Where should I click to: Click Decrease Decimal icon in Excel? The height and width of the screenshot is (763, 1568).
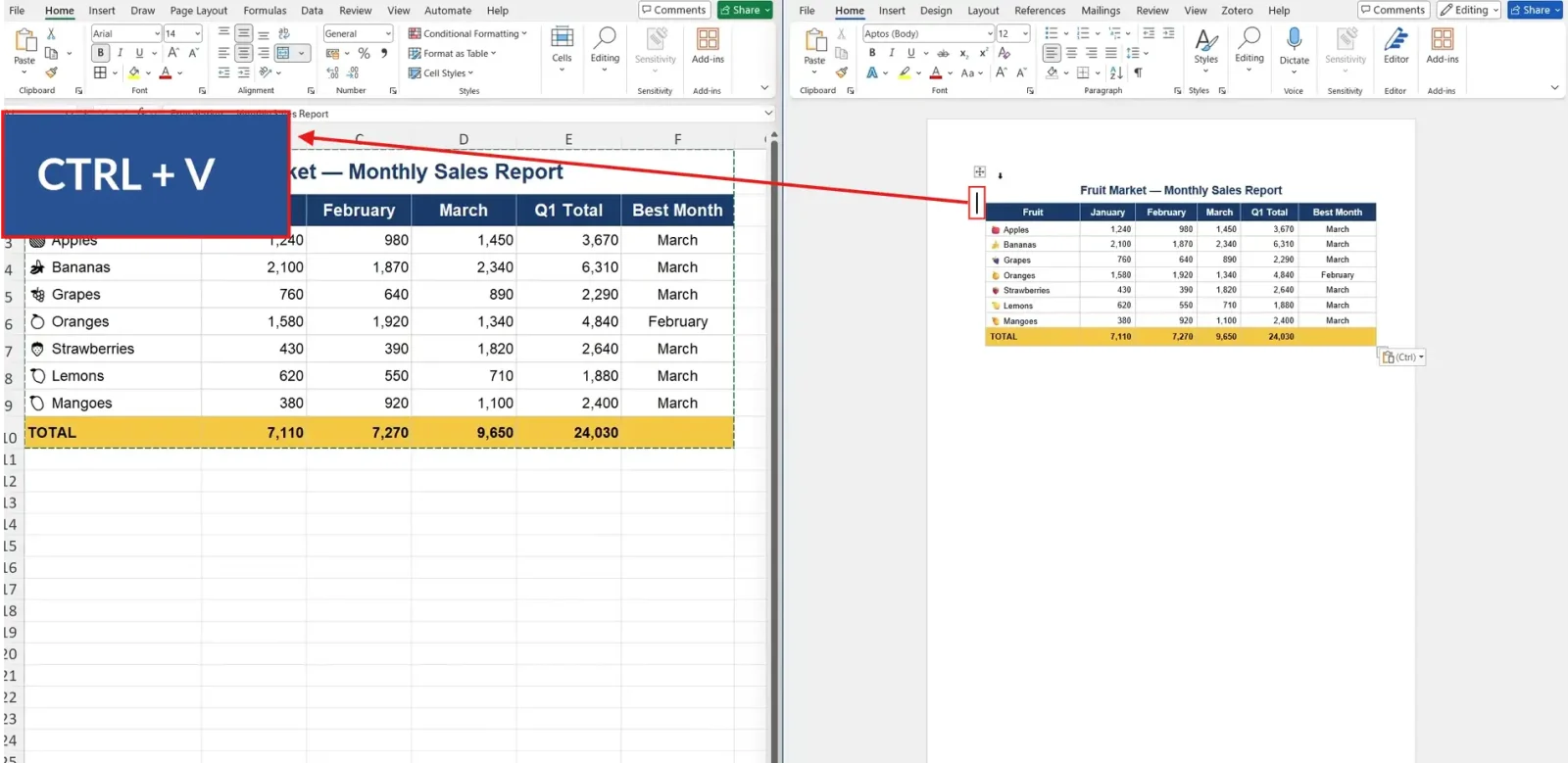pyautogui.click(x=353, y=72)
